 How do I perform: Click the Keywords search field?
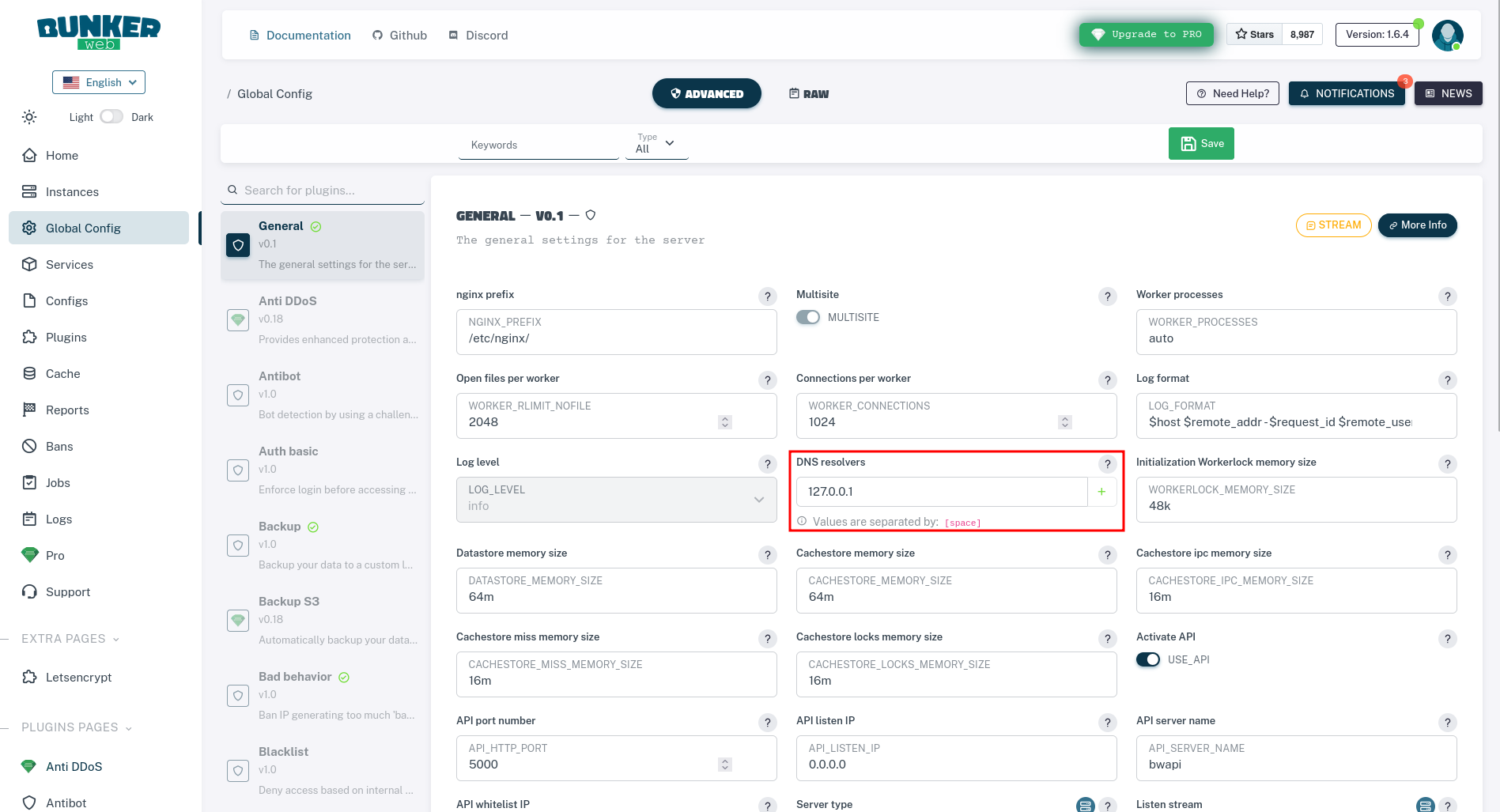tap(538, 145)
